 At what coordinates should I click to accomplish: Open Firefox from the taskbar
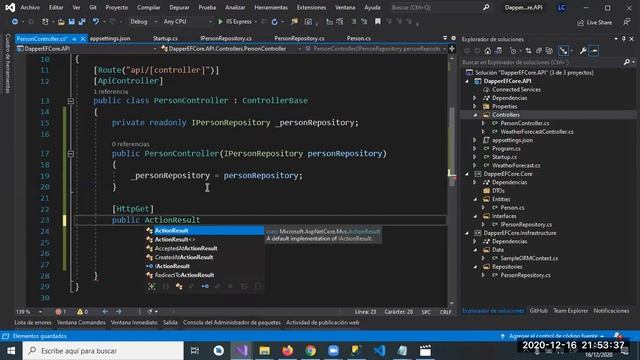(287, 351)
